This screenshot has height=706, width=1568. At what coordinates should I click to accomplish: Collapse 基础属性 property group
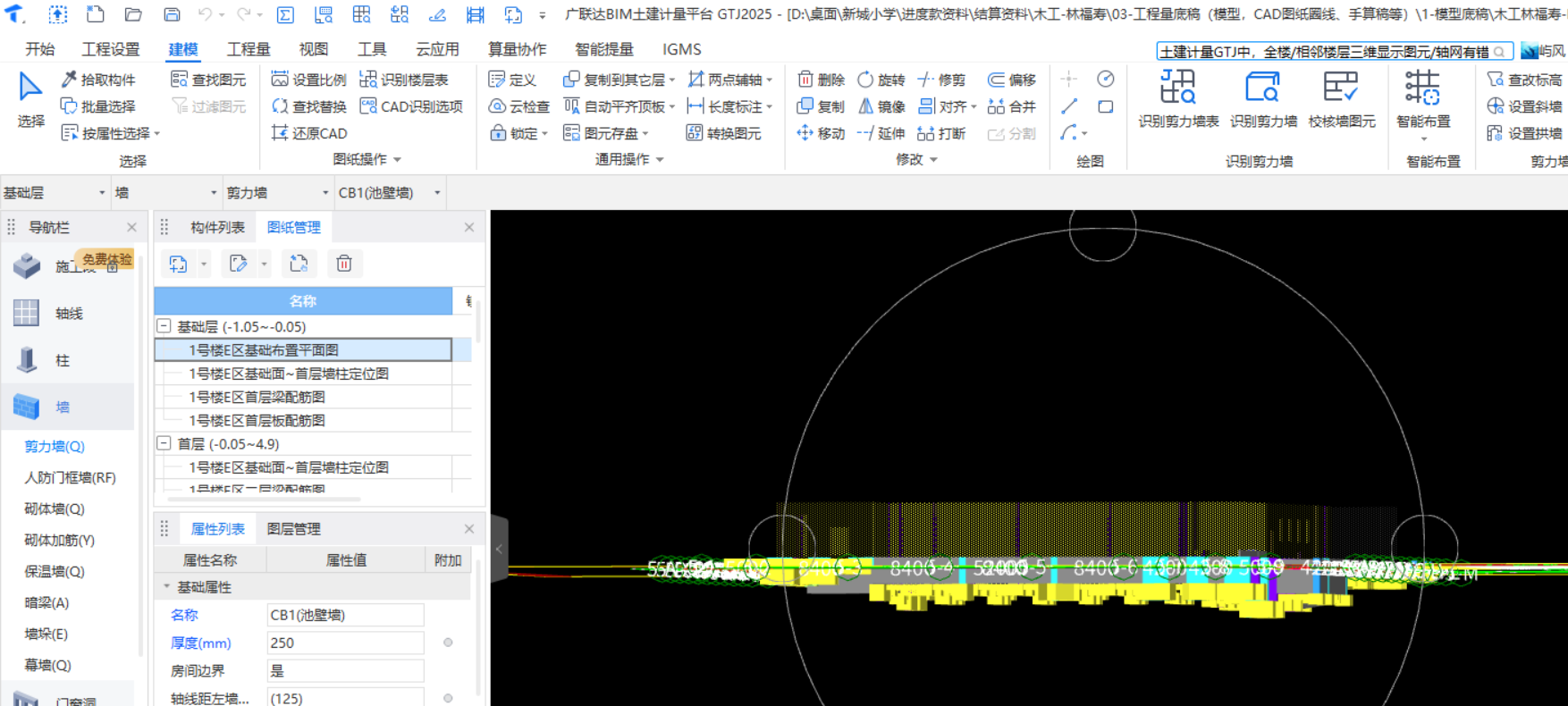pyautogui.click(x=166, y=587)
